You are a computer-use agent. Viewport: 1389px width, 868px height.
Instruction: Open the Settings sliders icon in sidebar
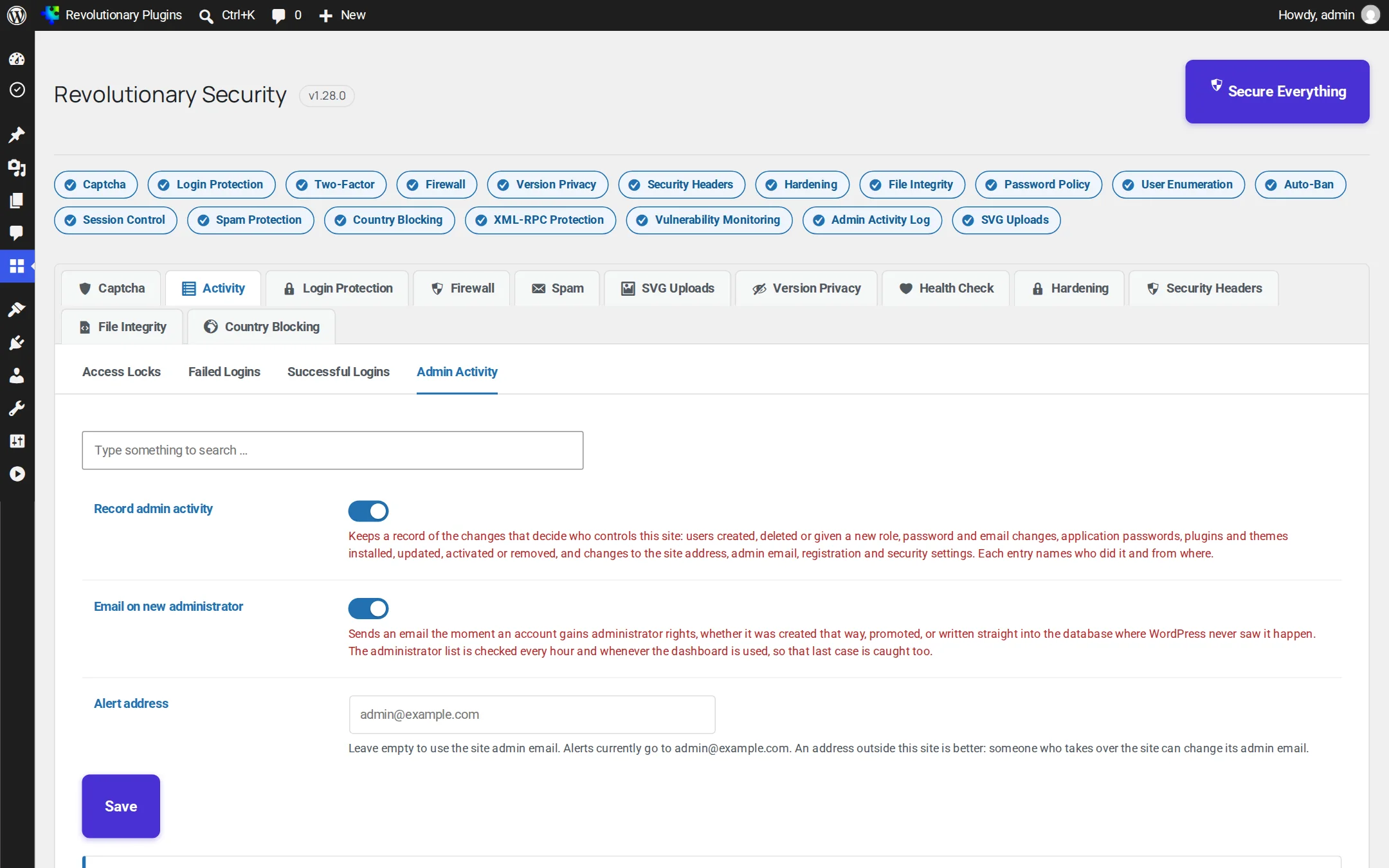pos(17,441)
